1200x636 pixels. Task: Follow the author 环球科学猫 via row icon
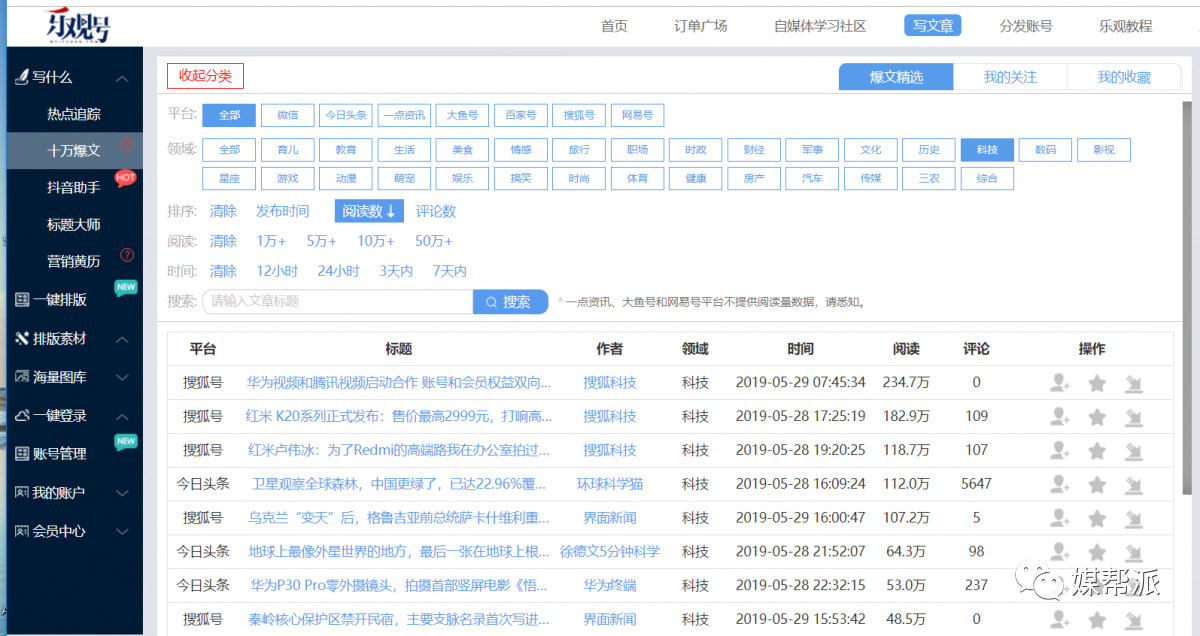click(1060, 485)
